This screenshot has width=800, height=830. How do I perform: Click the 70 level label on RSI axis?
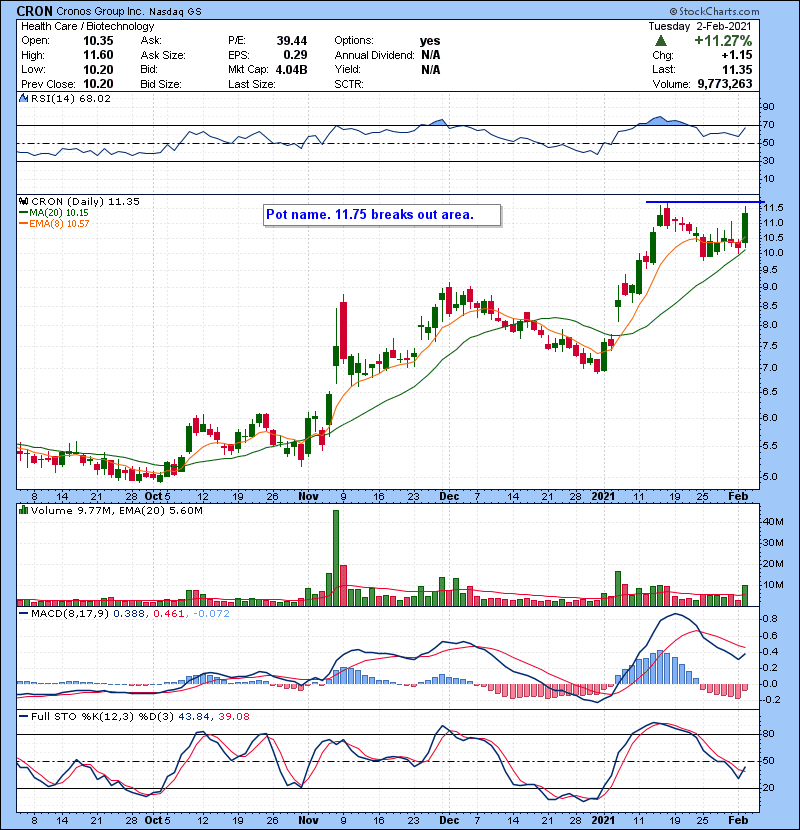(x=768, y=125)
